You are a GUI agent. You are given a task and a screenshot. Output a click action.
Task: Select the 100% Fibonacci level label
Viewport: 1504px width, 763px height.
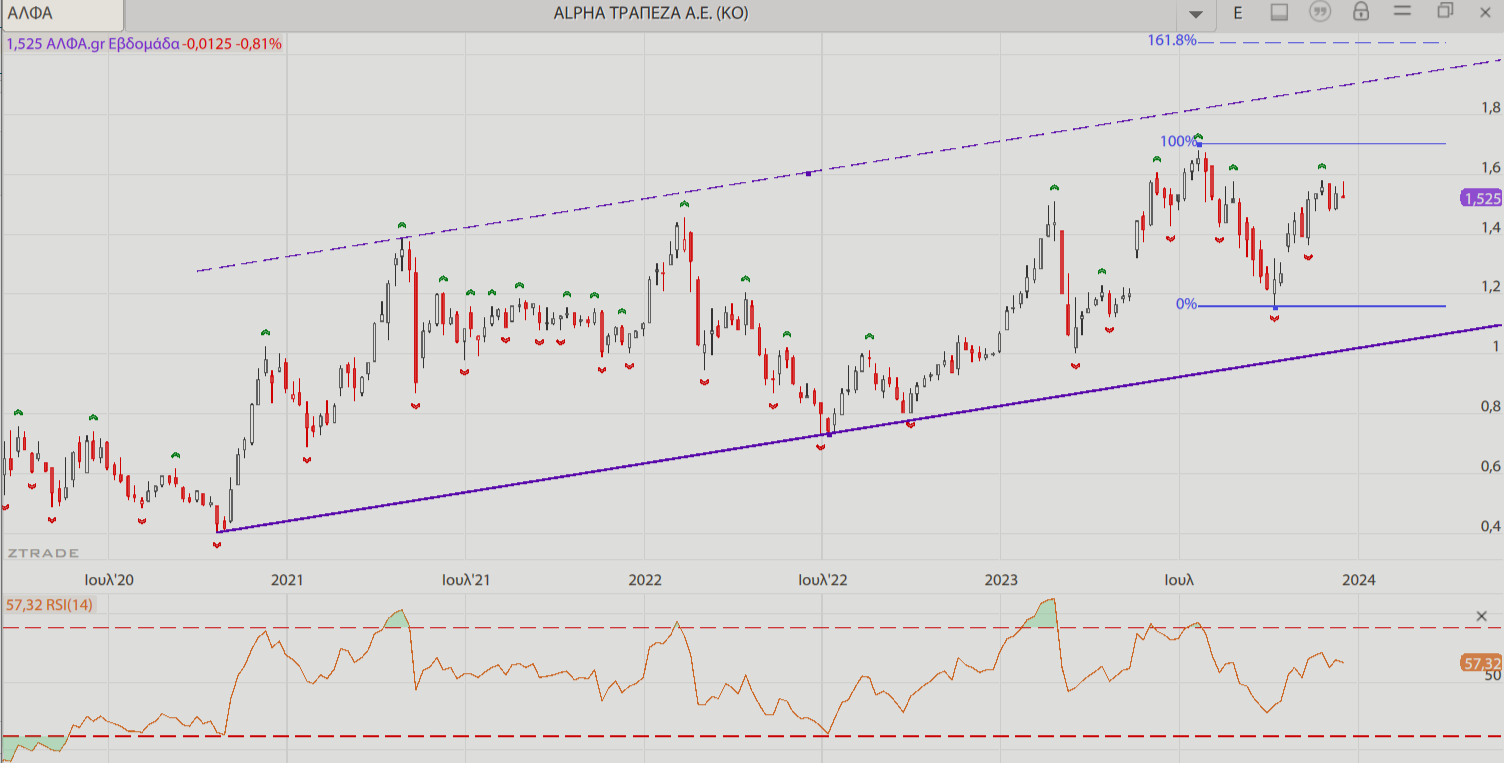pos(1178,142)
